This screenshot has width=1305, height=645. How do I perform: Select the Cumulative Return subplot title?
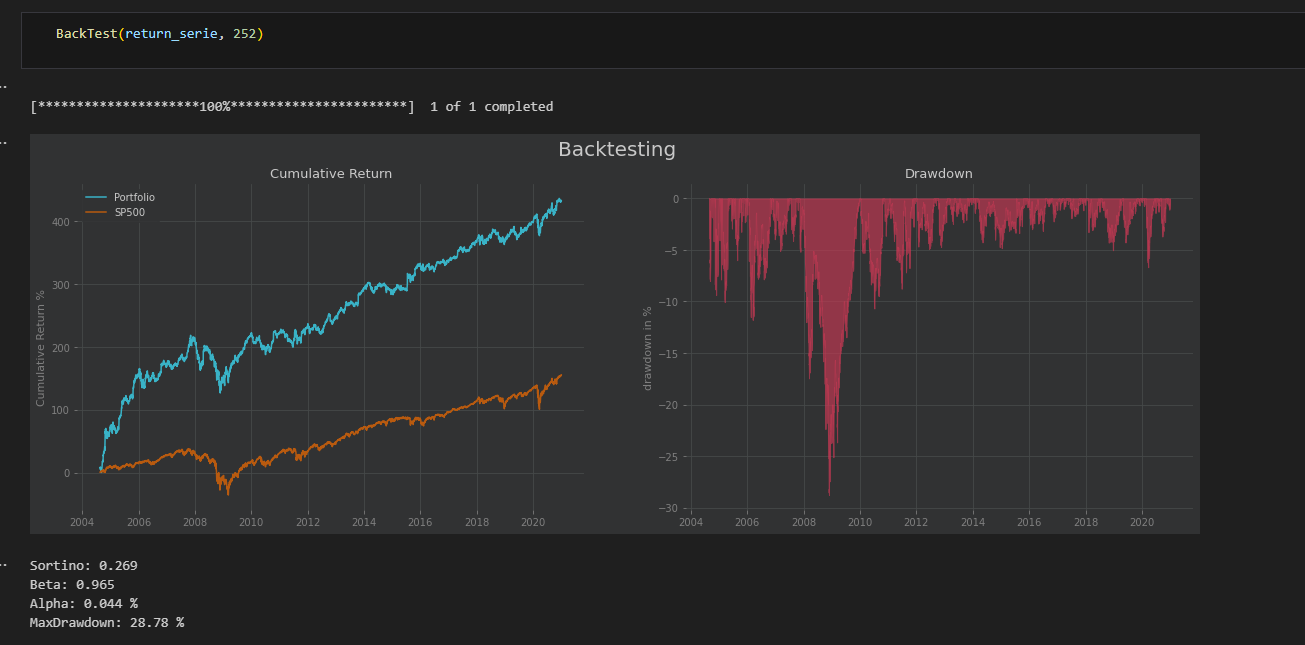click(331, 174)
